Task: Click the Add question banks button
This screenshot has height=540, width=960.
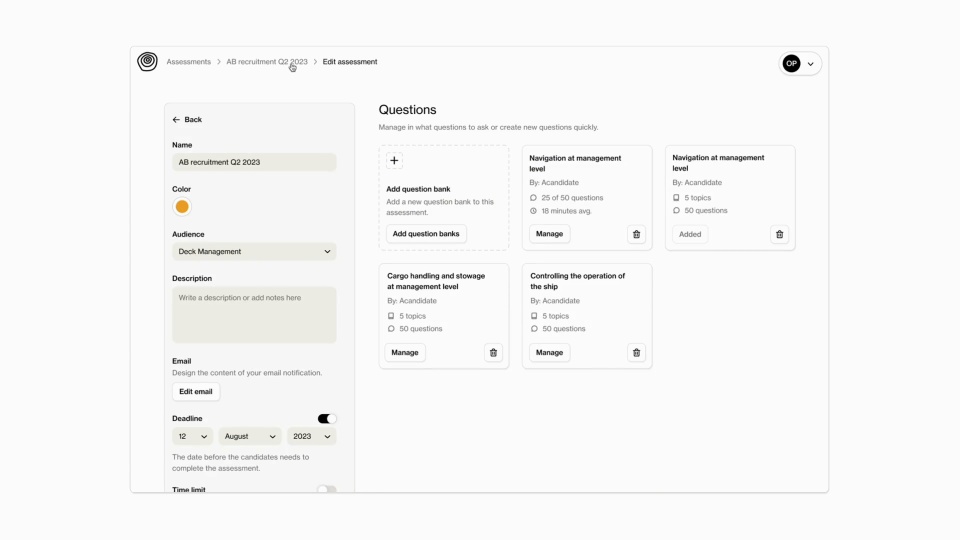Action: 426,234
